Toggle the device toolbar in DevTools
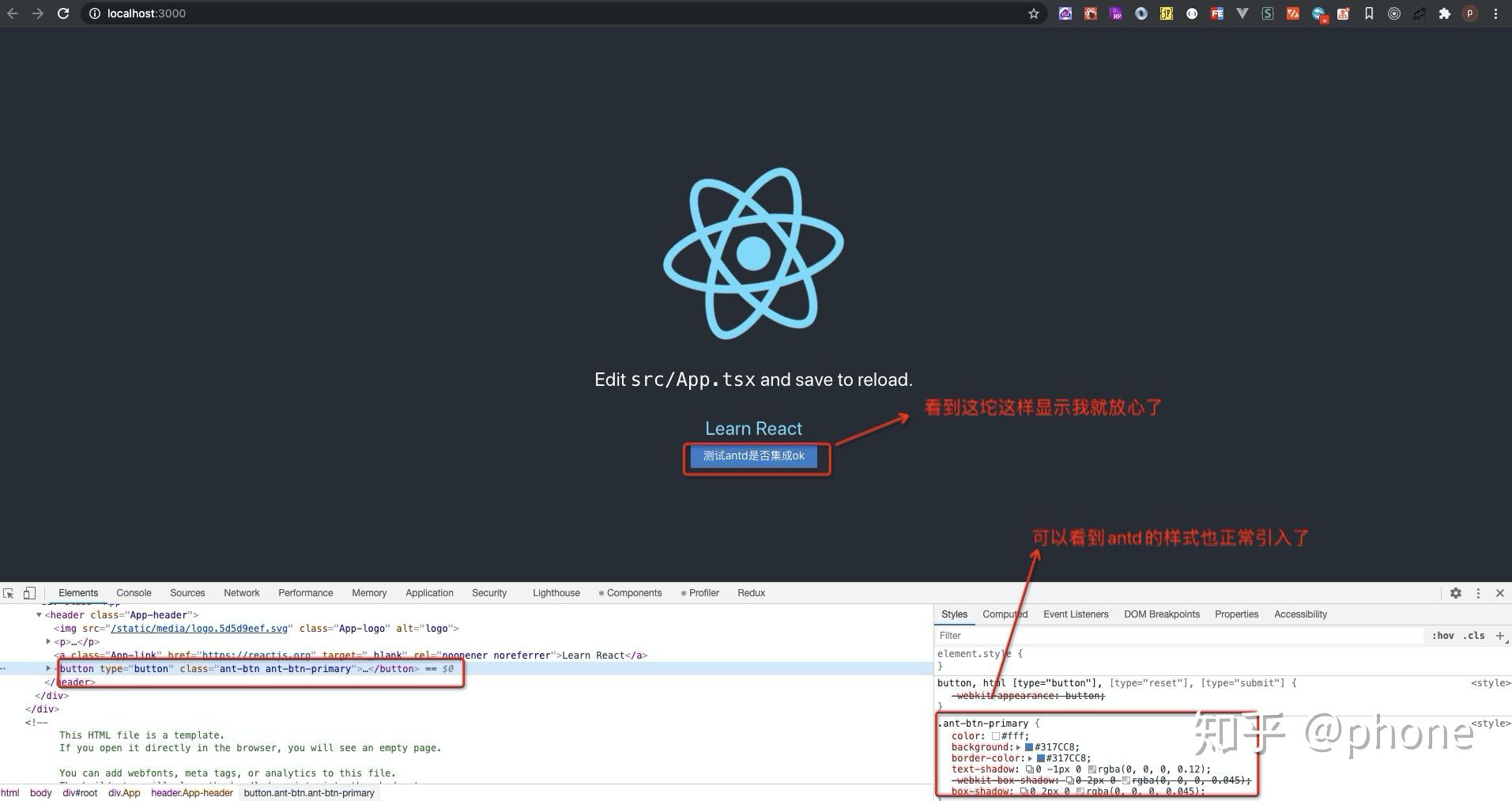This screenshot has height=801, width=1512. click(x=29, y=593)
